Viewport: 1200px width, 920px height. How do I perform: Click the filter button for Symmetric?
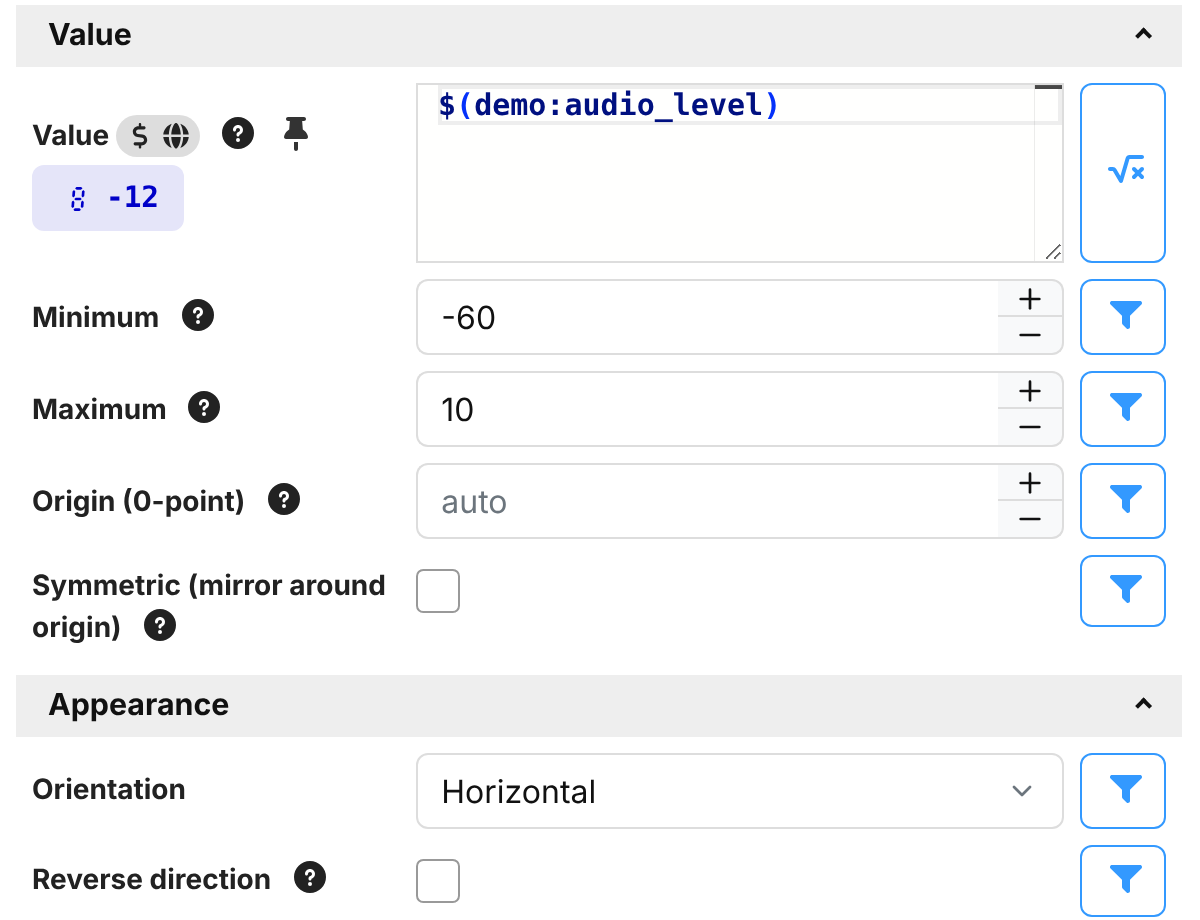(1123, 591)
